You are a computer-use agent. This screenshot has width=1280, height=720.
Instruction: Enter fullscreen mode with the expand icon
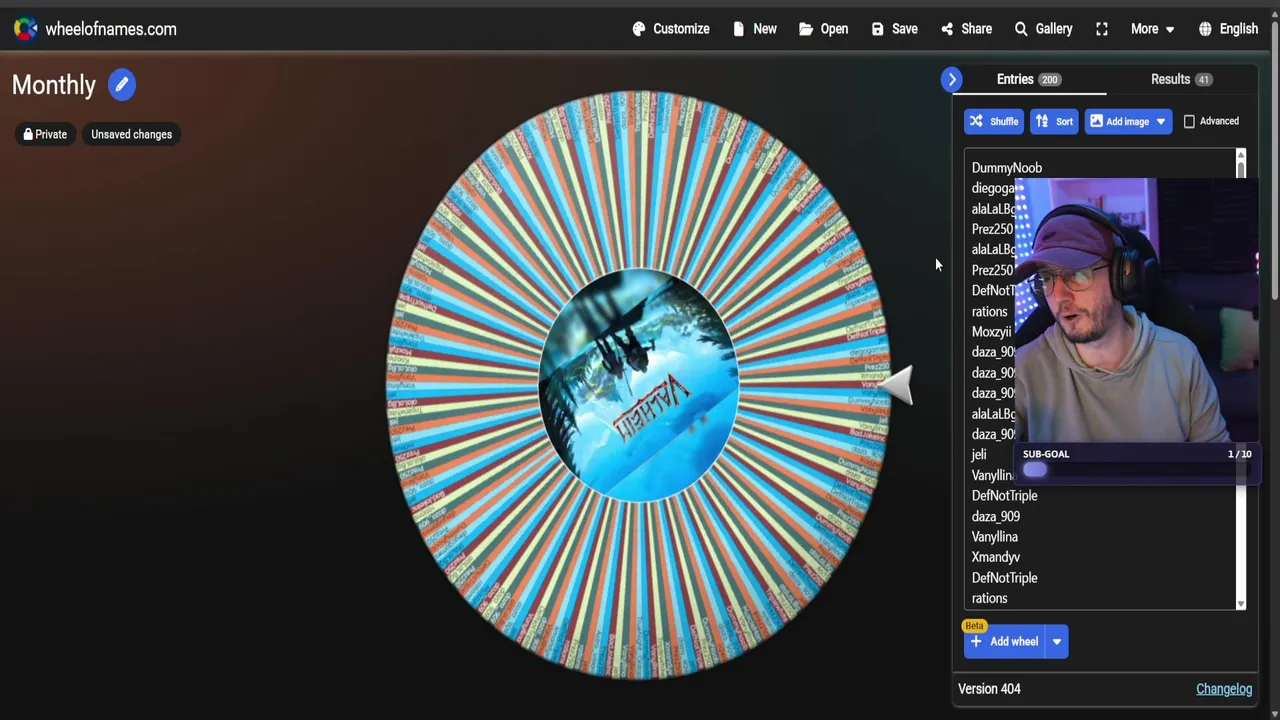coord(1102,29)
